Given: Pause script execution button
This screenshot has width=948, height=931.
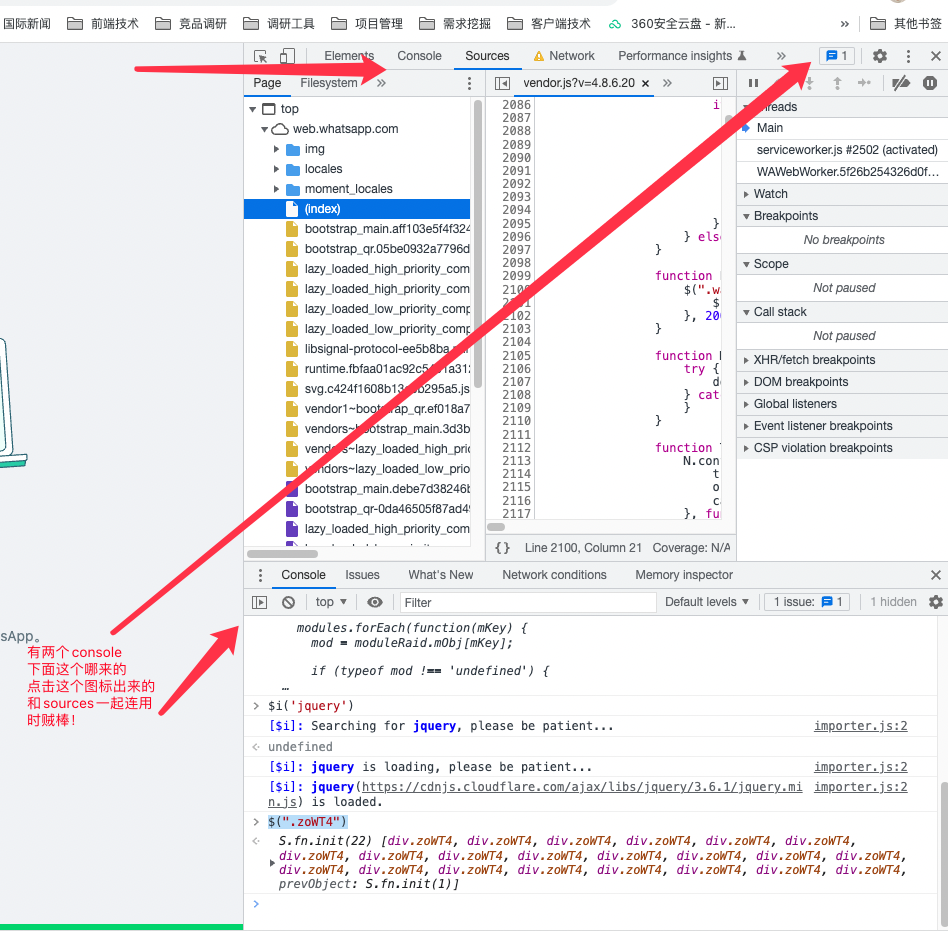Looking at the screenshot, I should pyautogui.click(x=753, y=83).
